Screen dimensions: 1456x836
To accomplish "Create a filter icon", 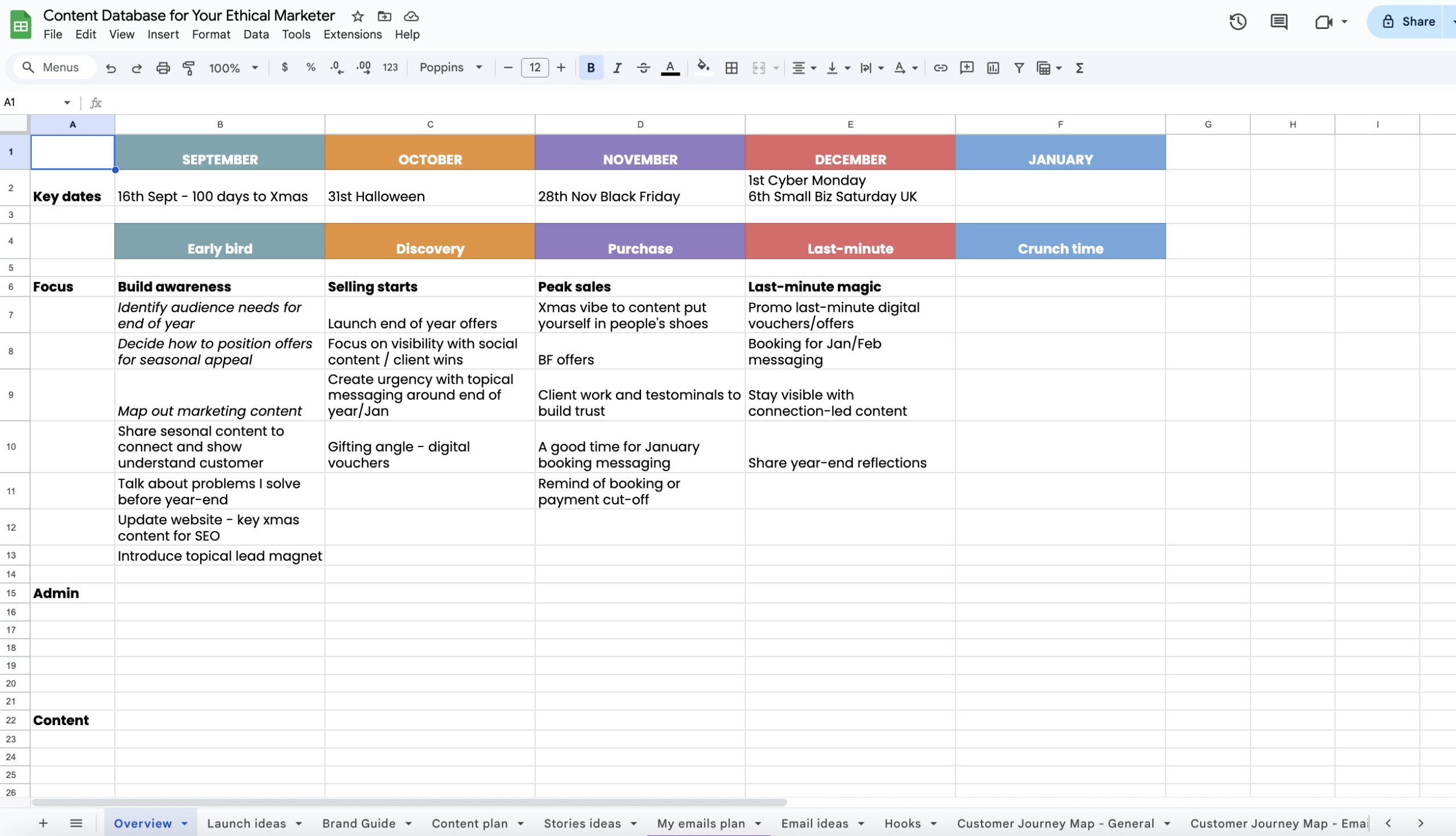I will (1019, 68).
